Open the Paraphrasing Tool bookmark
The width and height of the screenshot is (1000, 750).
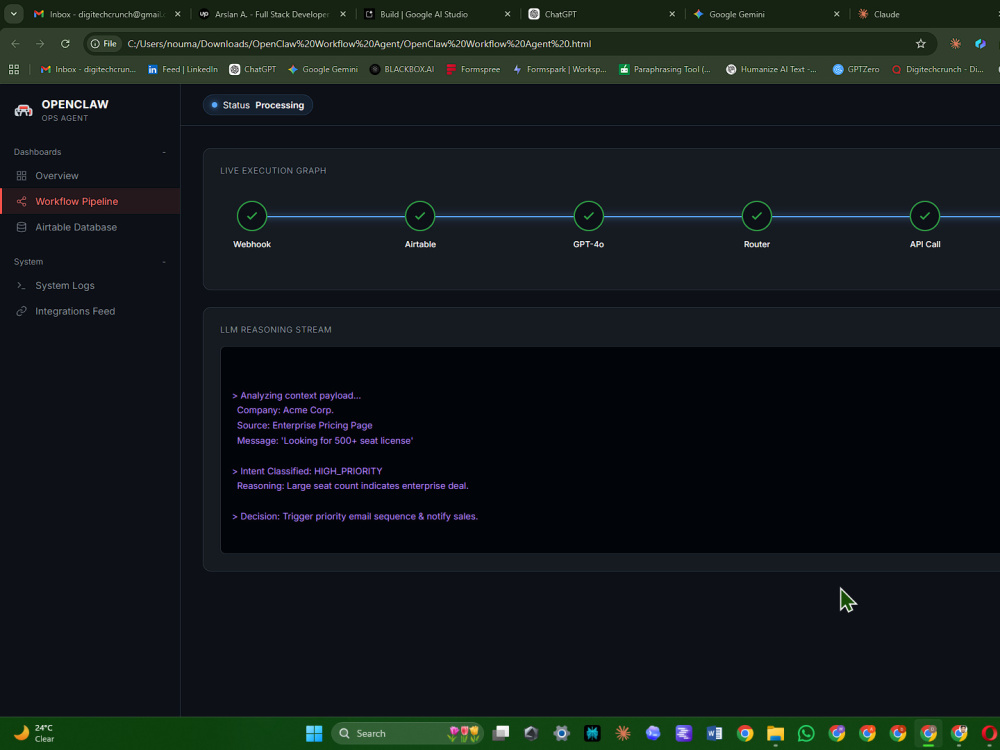(x=664, y=70)
